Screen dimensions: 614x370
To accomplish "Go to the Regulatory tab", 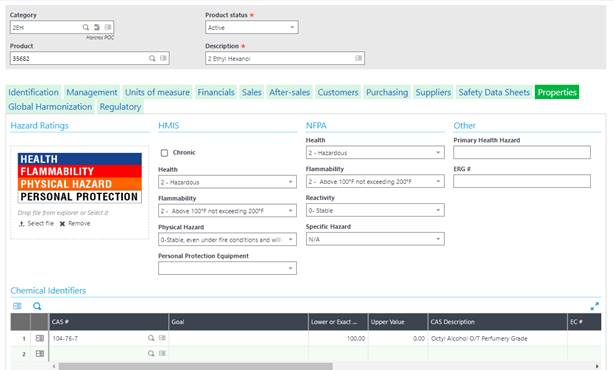I will [120, 107].
